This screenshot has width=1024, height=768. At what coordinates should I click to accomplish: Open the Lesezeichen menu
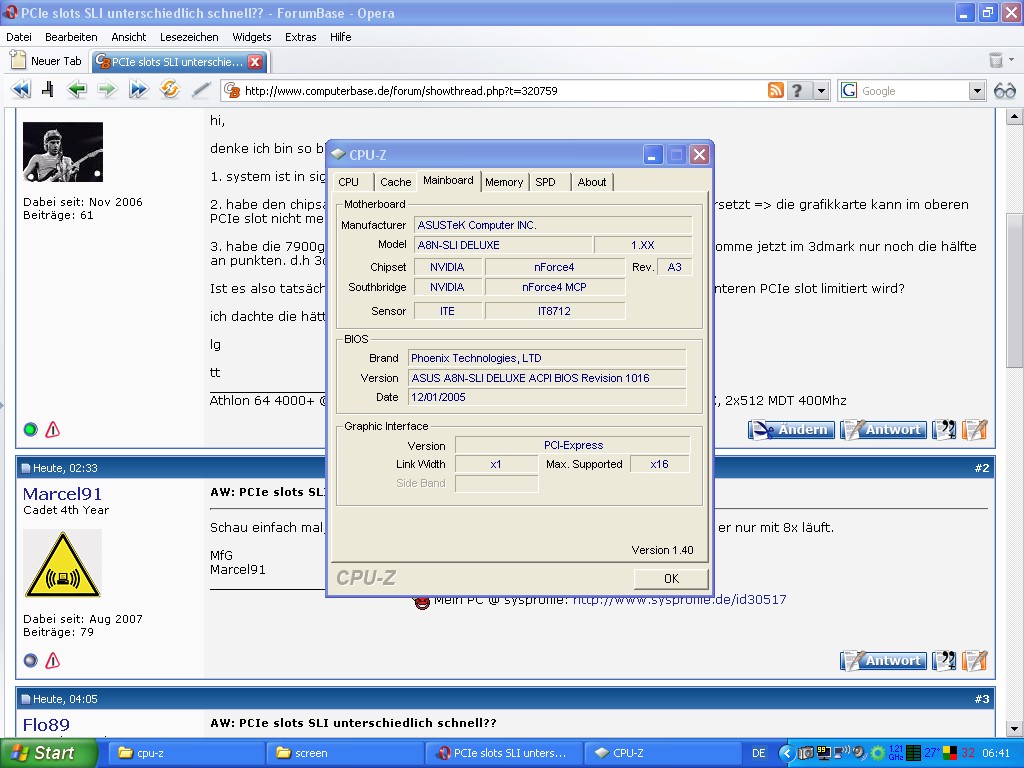pos(189,37)
